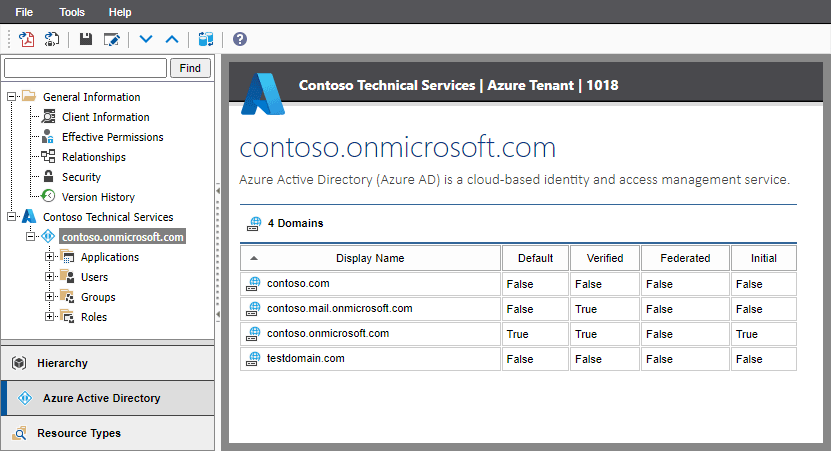Expand the Roles tree node
This screenshot has height=451, width=831.
[49, 316]
